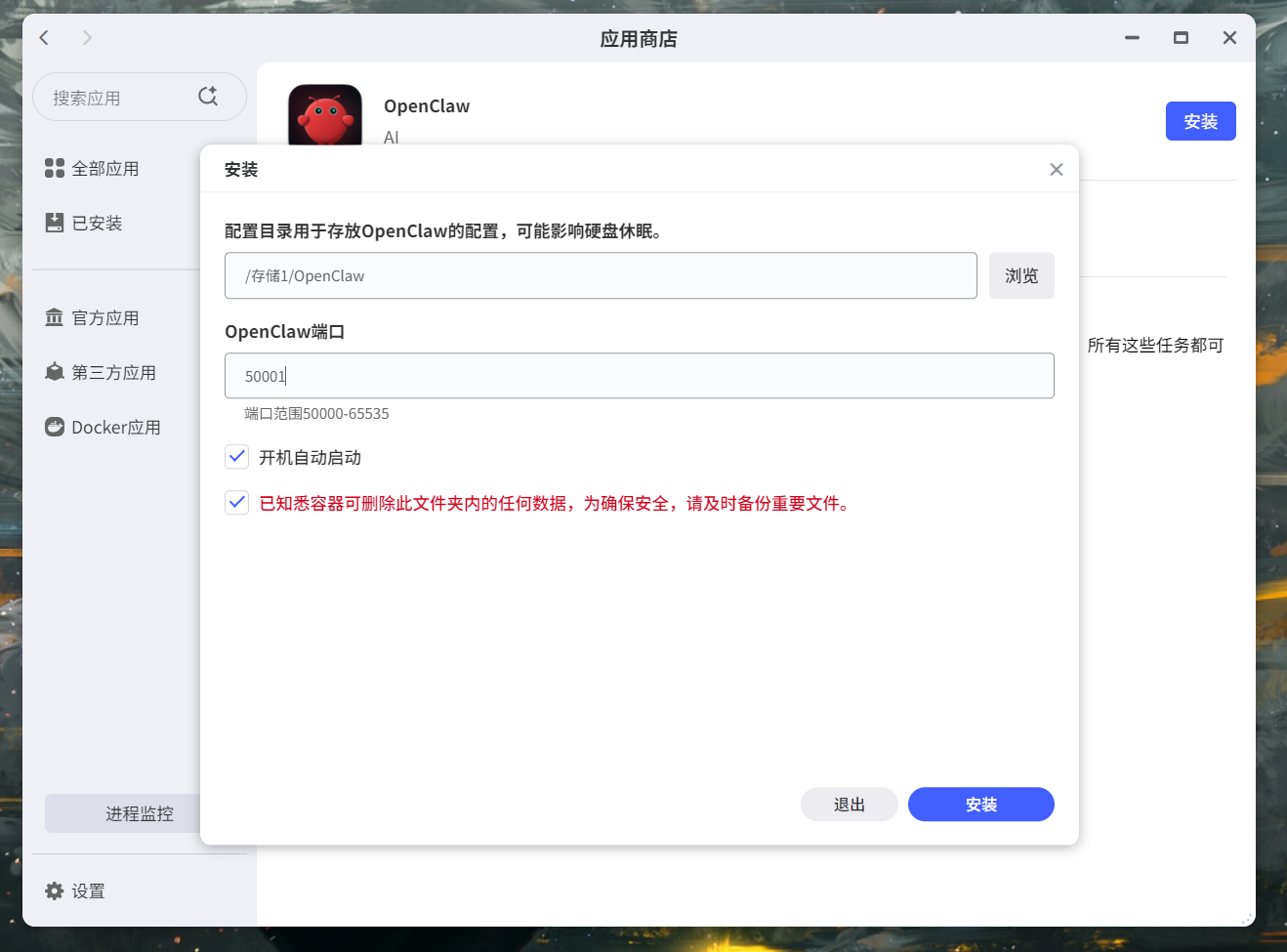The image size is (1287, 952).
Task: Select the Docker应用 category icon
Action: click(55, 427)
